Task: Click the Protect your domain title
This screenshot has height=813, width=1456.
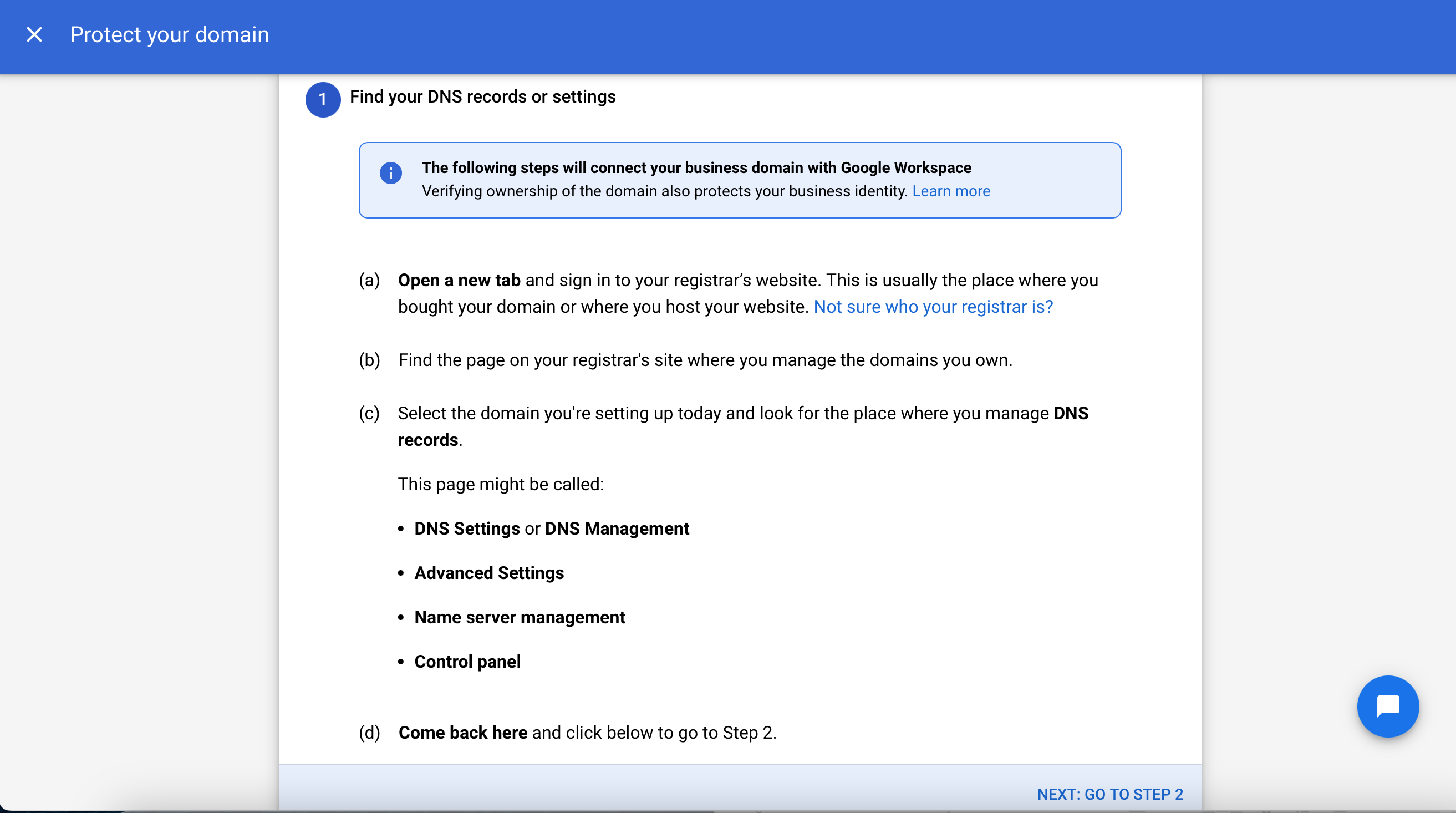Action: [x=170, y=35]
